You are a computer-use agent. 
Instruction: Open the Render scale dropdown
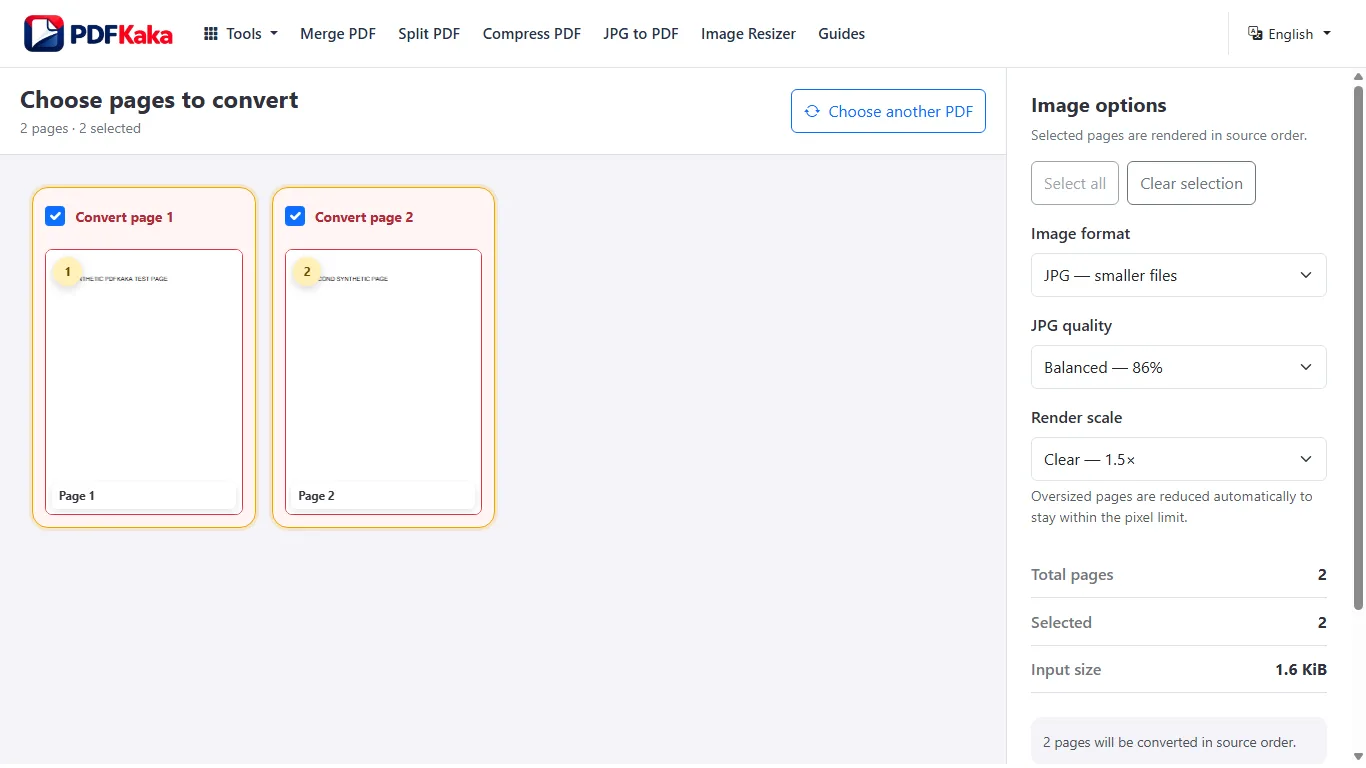1178,459
